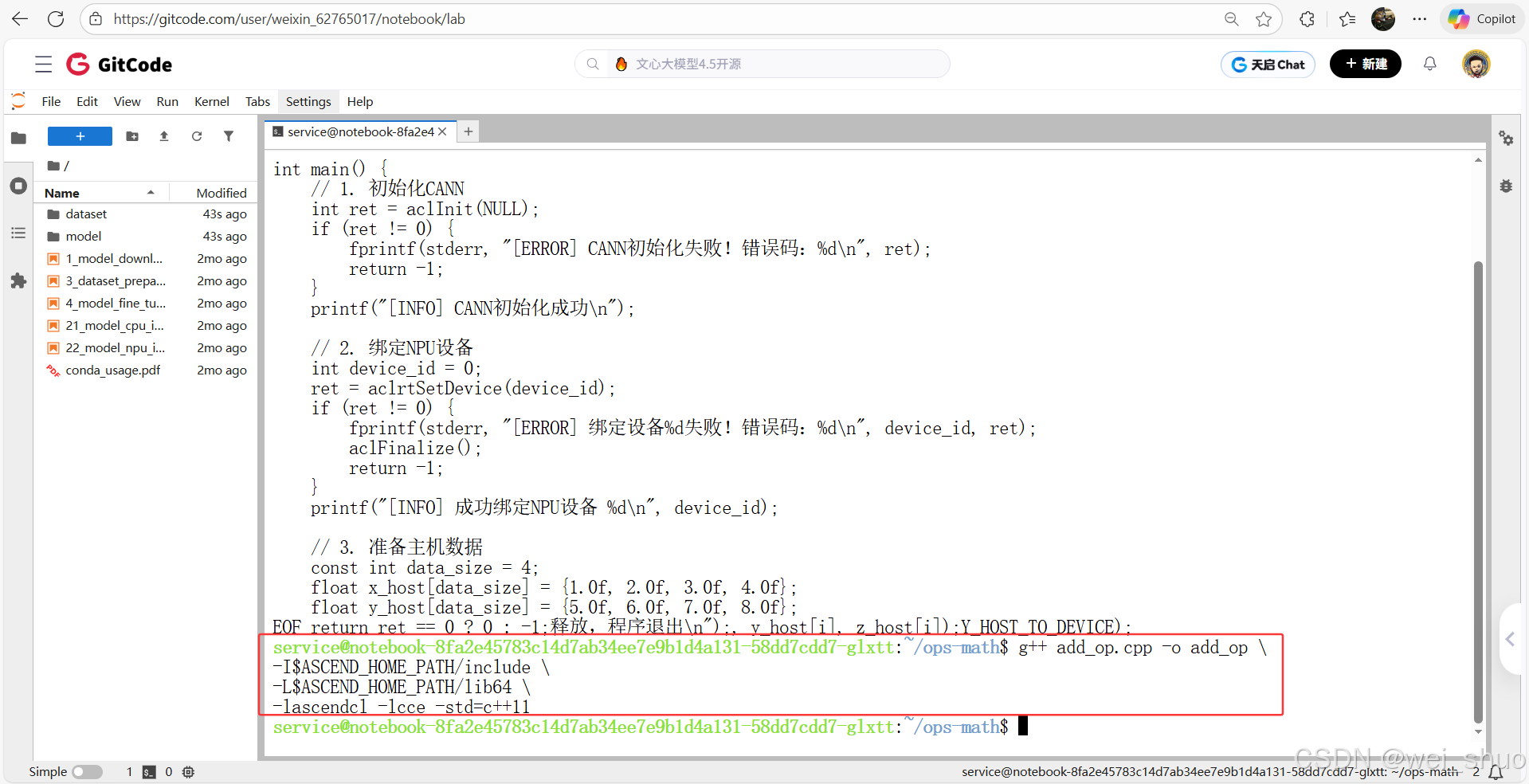Screen dimensions: 1529x784
Task: Open browser profile avatar in toolbar
Action: click(x=1383, y=19)
